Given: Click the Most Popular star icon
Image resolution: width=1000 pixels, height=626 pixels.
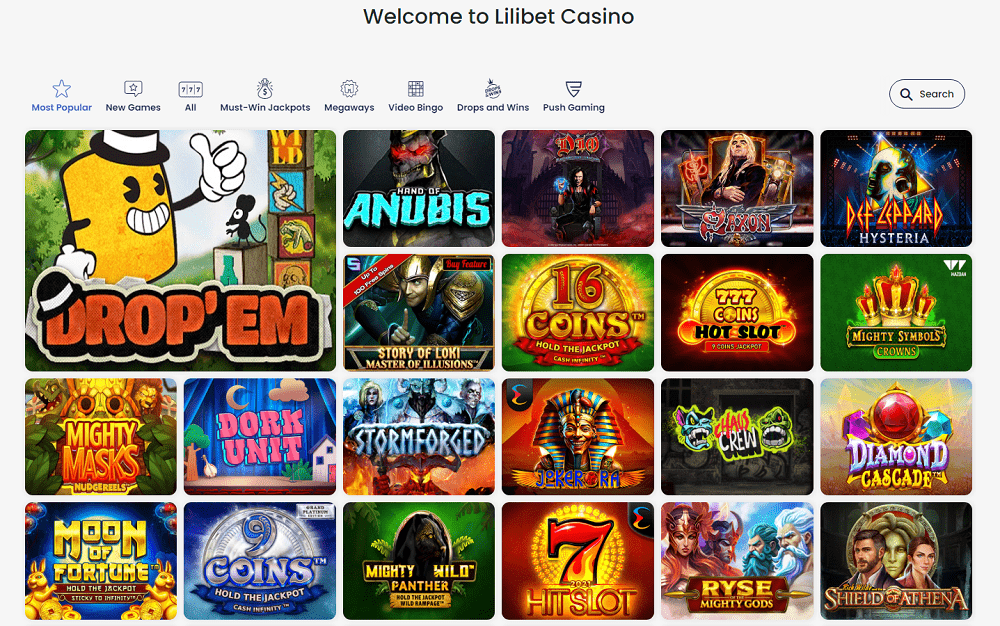Looking at the screenshot, I should (x=61, y=89).
